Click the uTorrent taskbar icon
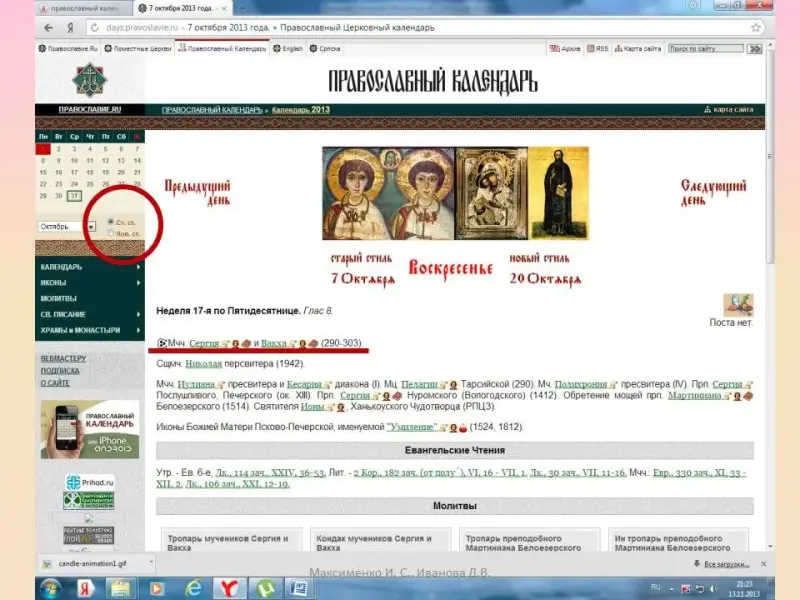This screenshot has height=600, width=800. pyautogui.click(x=264, y=587)
